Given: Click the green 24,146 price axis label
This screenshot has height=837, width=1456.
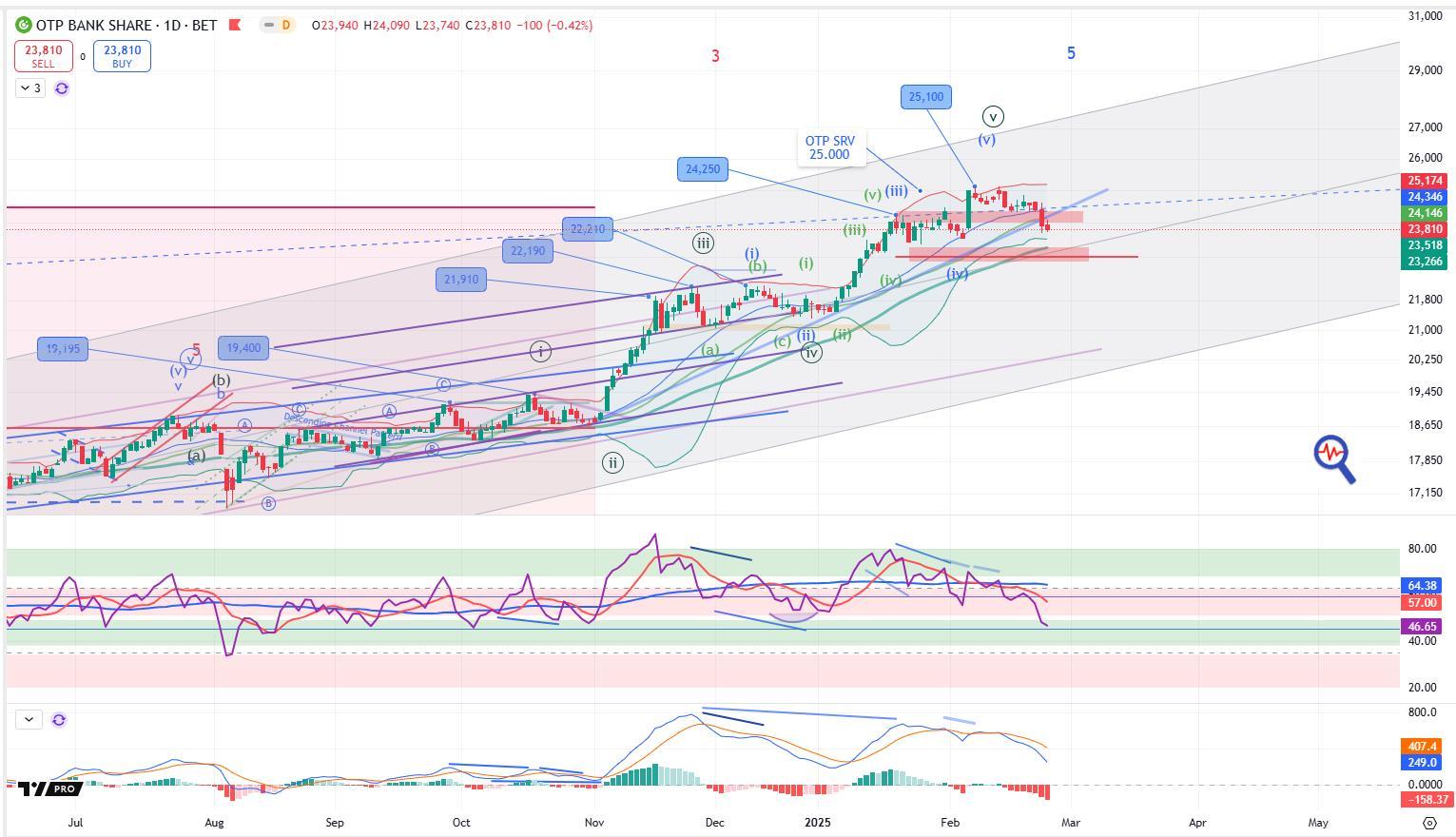Looking at the screenshot, I should tap(1425, 213).
